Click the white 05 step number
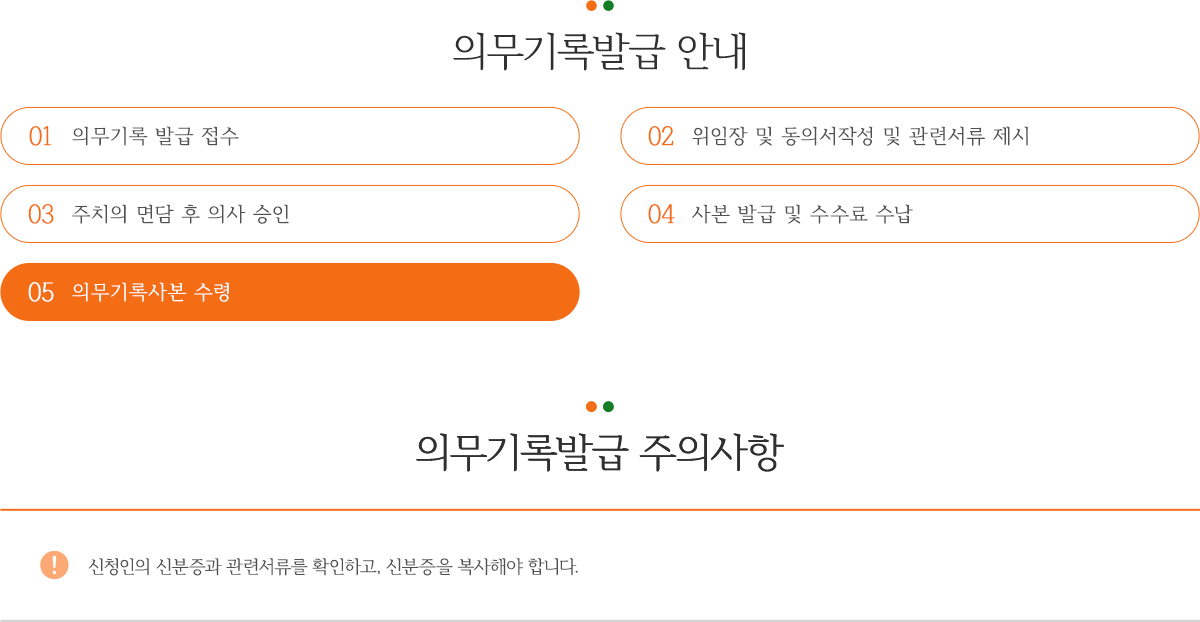The width and height of the screenshot is (1200, 622). pyautogui.click(x=41, y=292)
